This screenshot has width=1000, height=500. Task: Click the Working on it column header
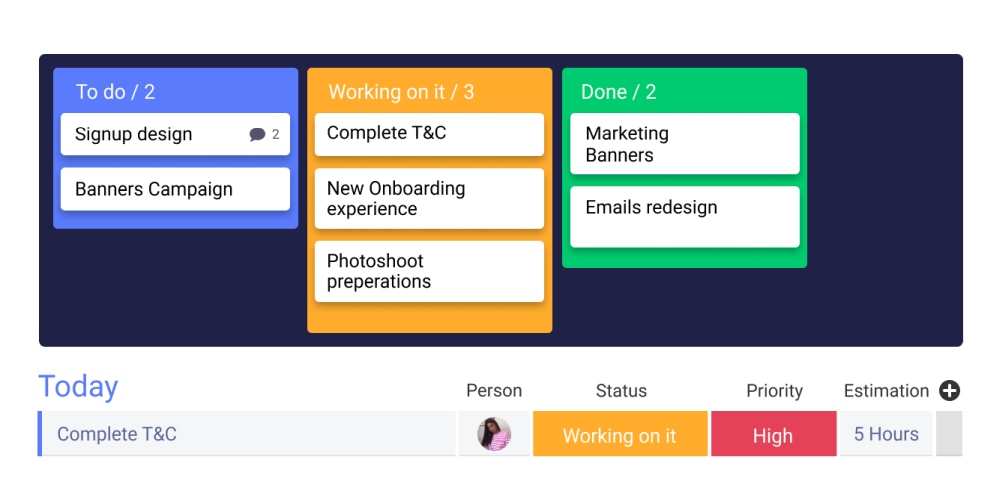pos(401,92)
